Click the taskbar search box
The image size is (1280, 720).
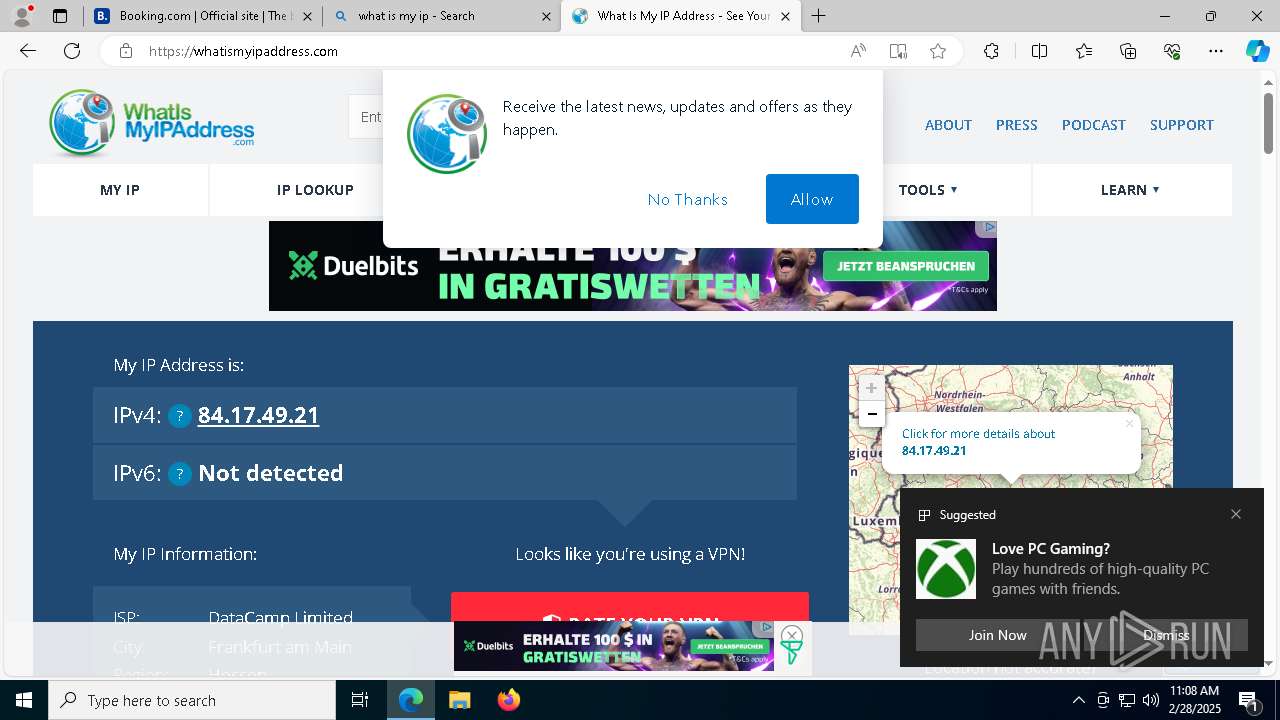(x=192, y=700)
